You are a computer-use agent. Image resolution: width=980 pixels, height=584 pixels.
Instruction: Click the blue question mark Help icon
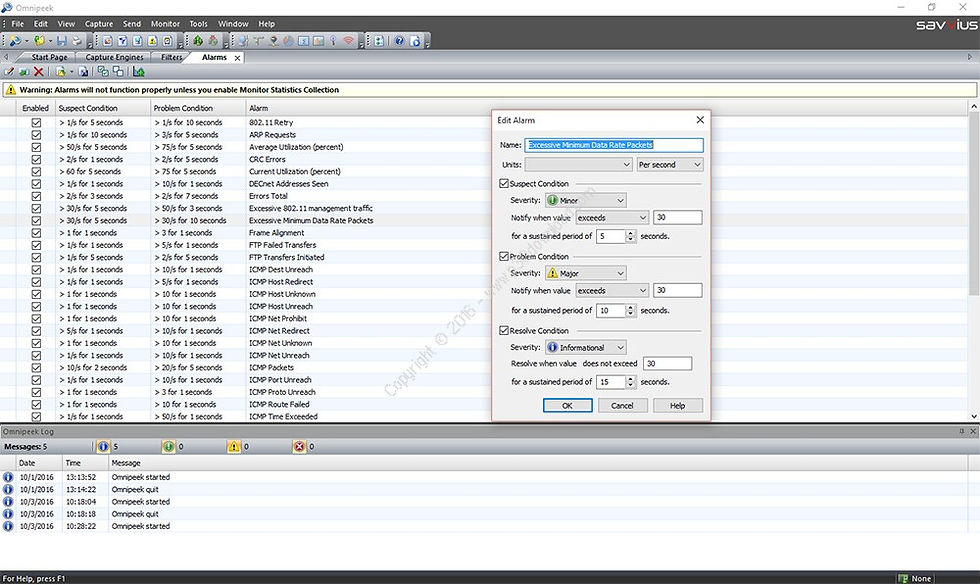pos(399,41)
